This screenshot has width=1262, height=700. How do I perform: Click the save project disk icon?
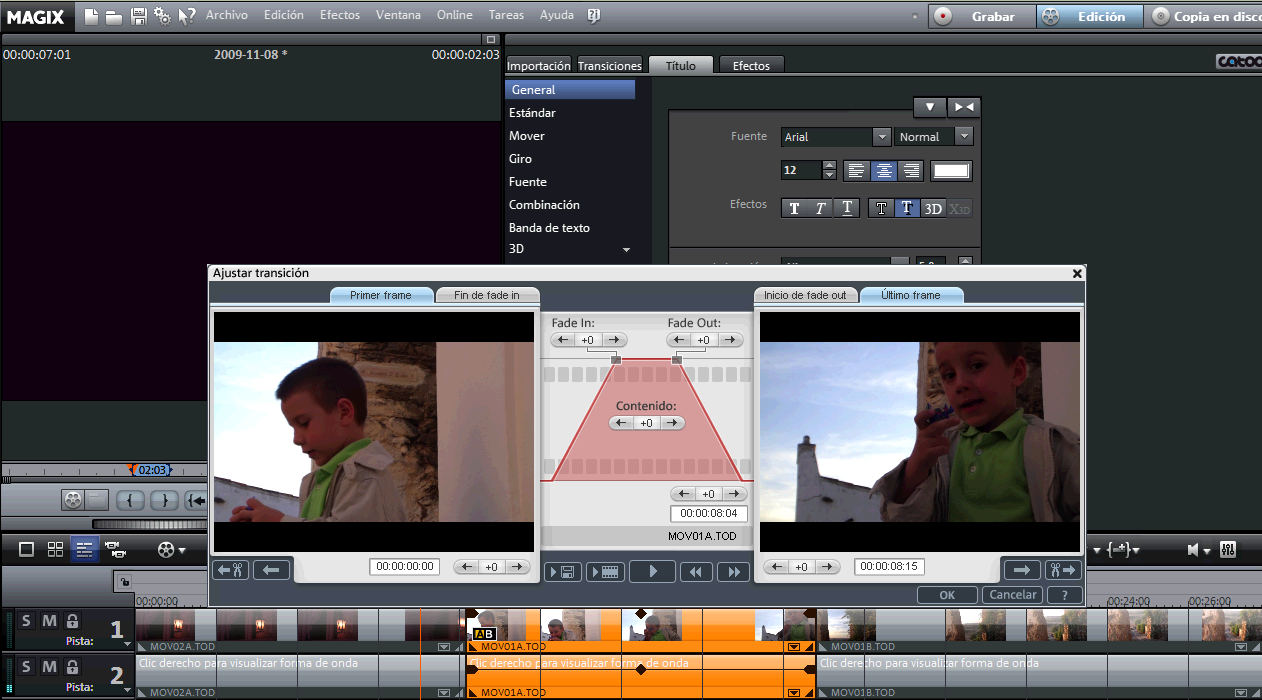click(x=139, y=16)
